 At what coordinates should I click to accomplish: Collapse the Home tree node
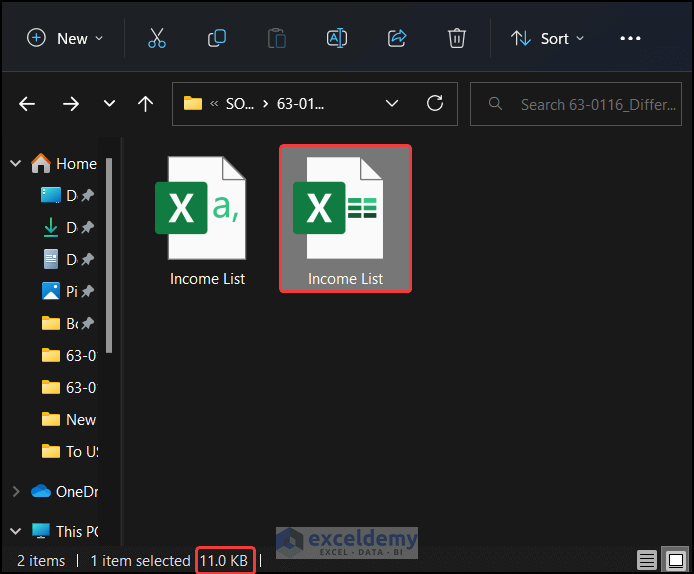(15, 163)
